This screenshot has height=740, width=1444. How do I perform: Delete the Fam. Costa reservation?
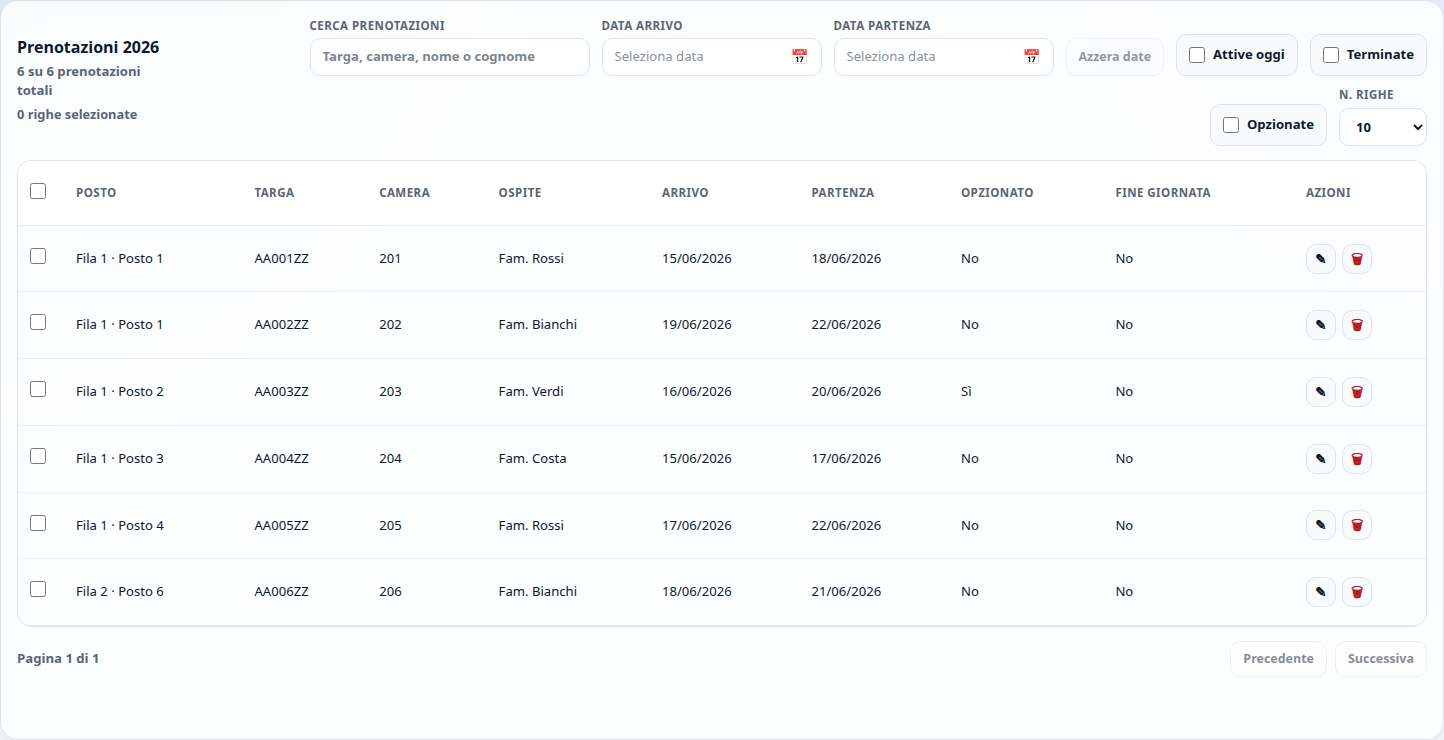pos(1357,459)
